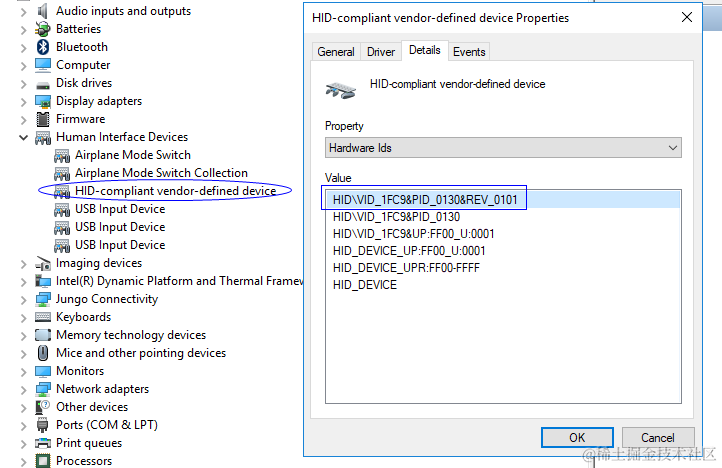Expand the Ports (COM & LPT) arrow
Image resolution: width=722 pixels, height=468 pixels.
23,425
